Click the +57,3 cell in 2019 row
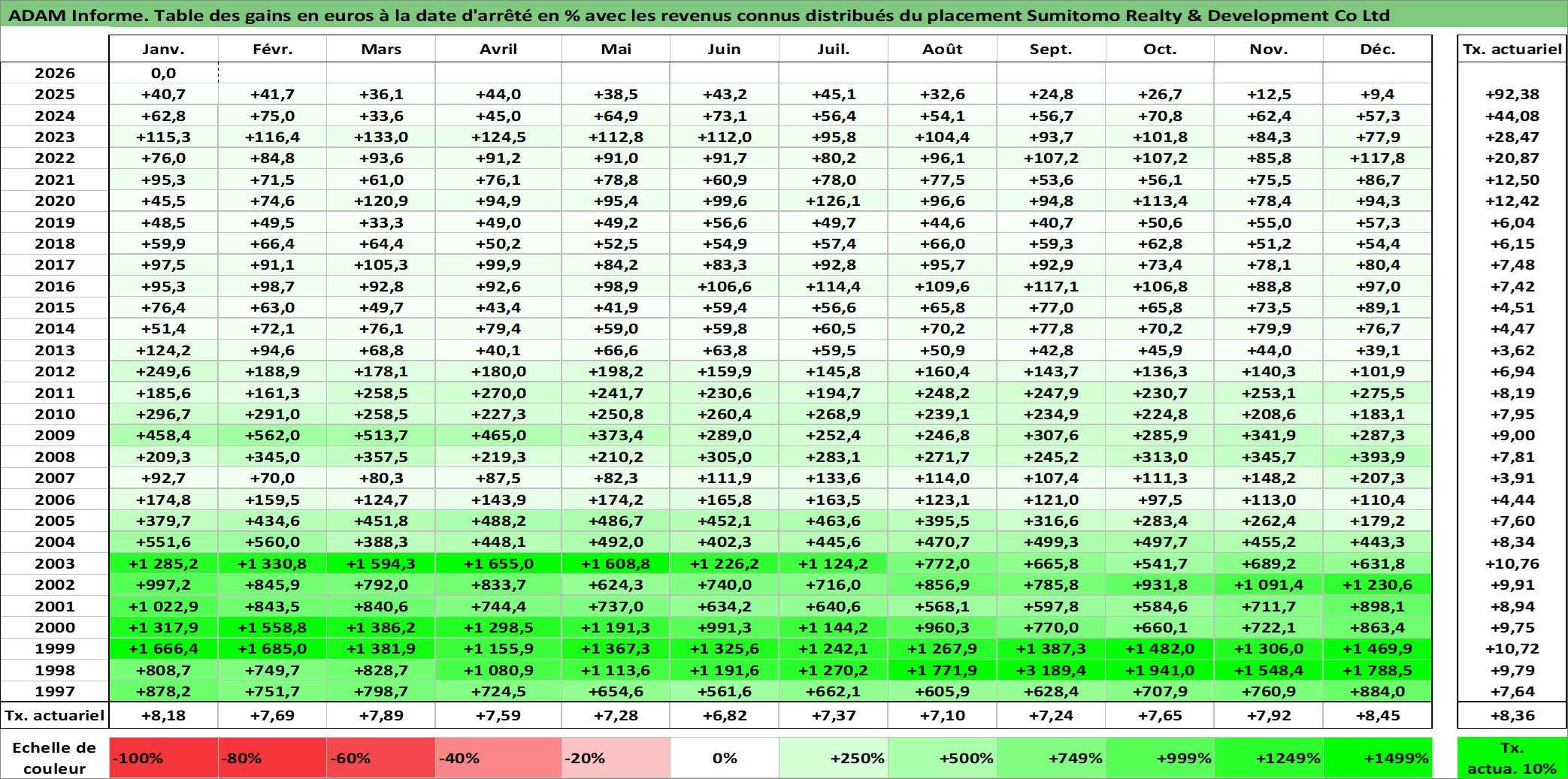Screen dimensions: 1568x779 tap(1378, 222)
